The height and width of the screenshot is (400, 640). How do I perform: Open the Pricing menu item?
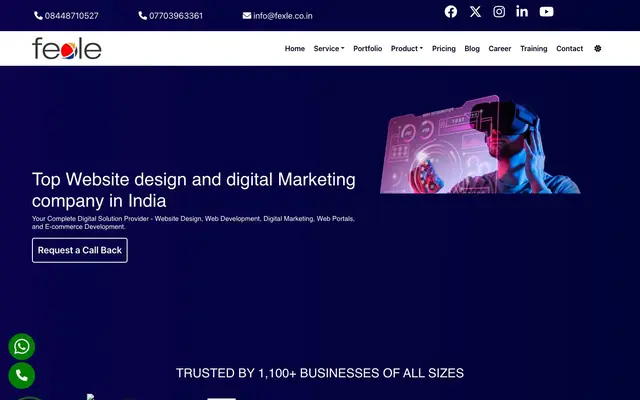click(444, 49)
